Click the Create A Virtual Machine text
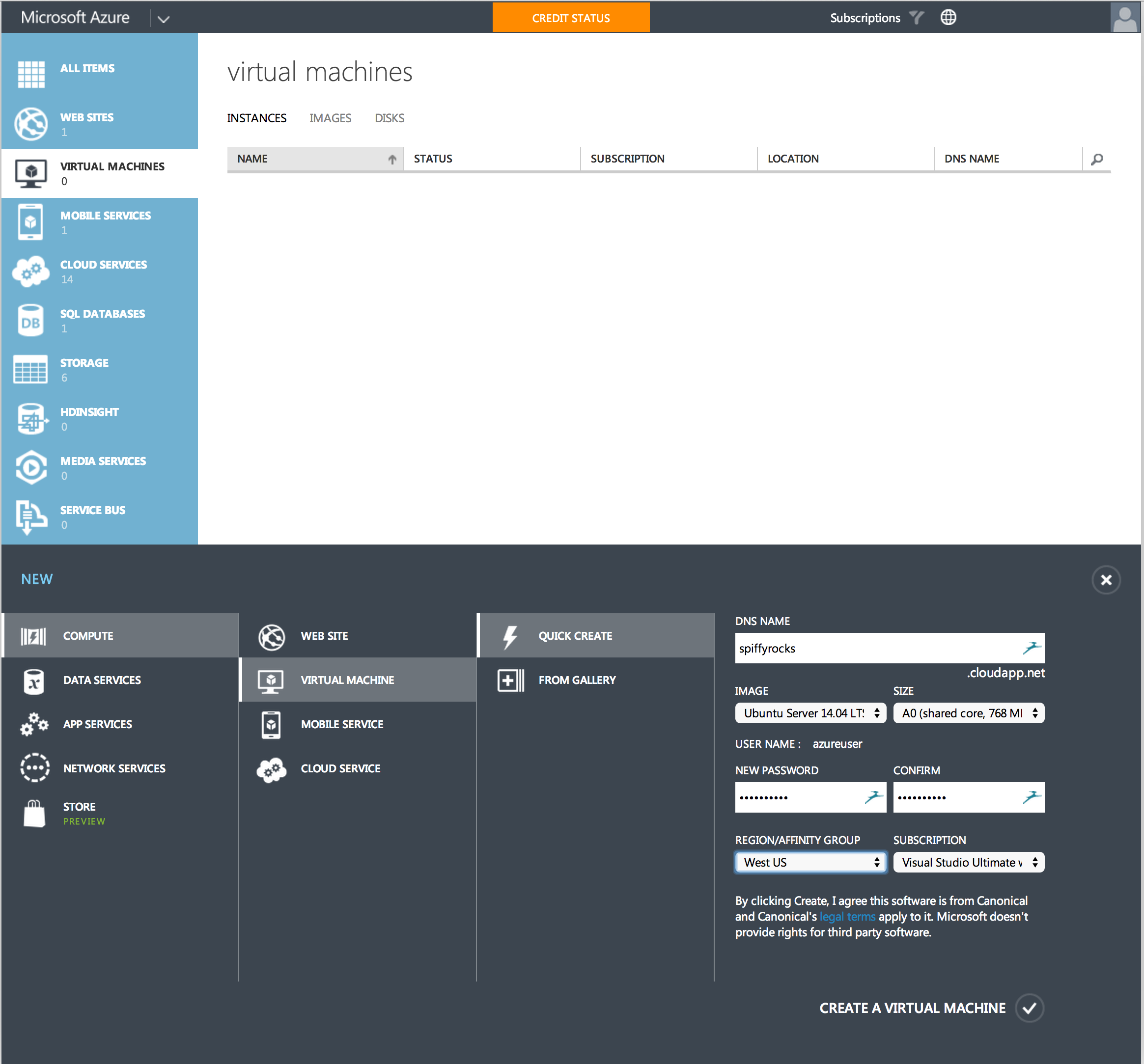1144x1064 pixels. click(912, 1009)
